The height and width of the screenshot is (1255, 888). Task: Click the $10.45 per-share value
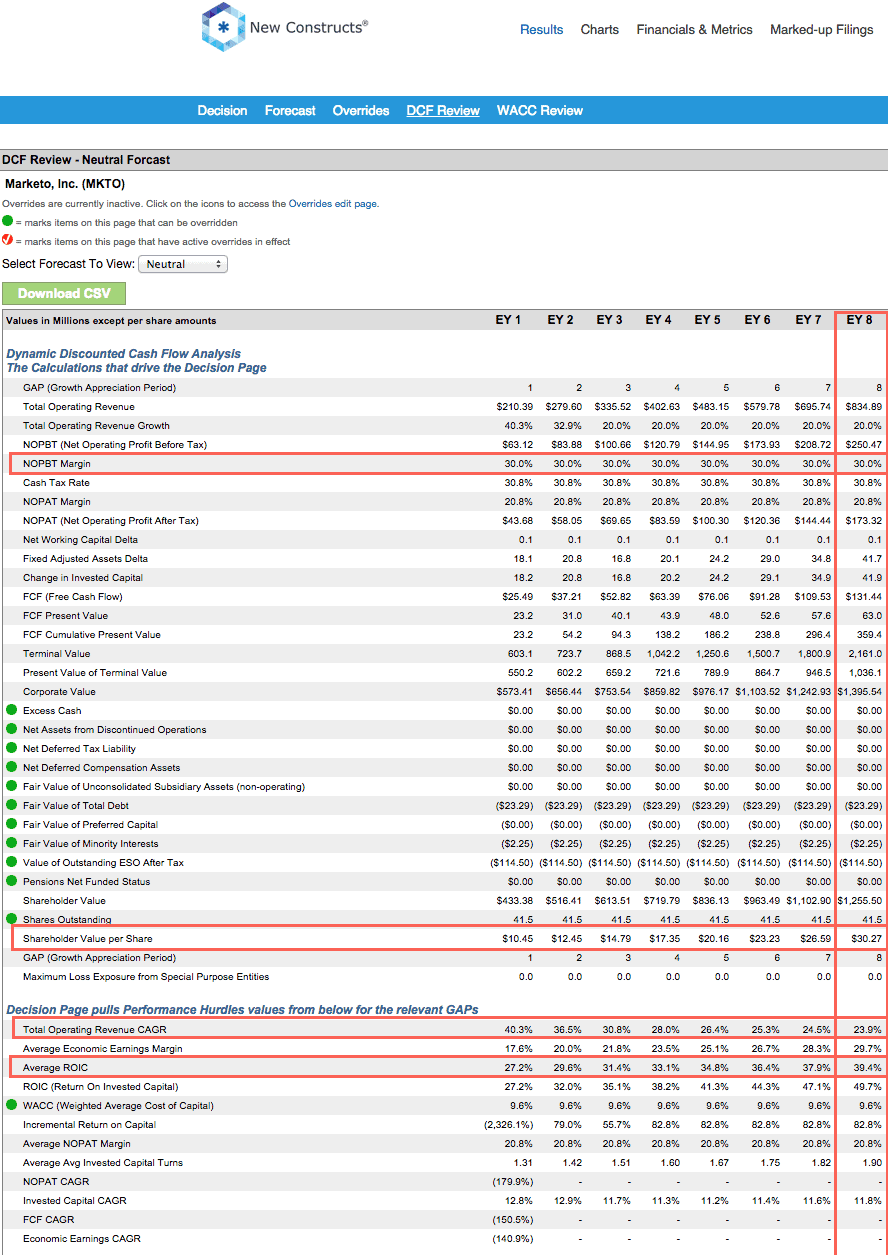pyautogui.click(x=518, y=939)
